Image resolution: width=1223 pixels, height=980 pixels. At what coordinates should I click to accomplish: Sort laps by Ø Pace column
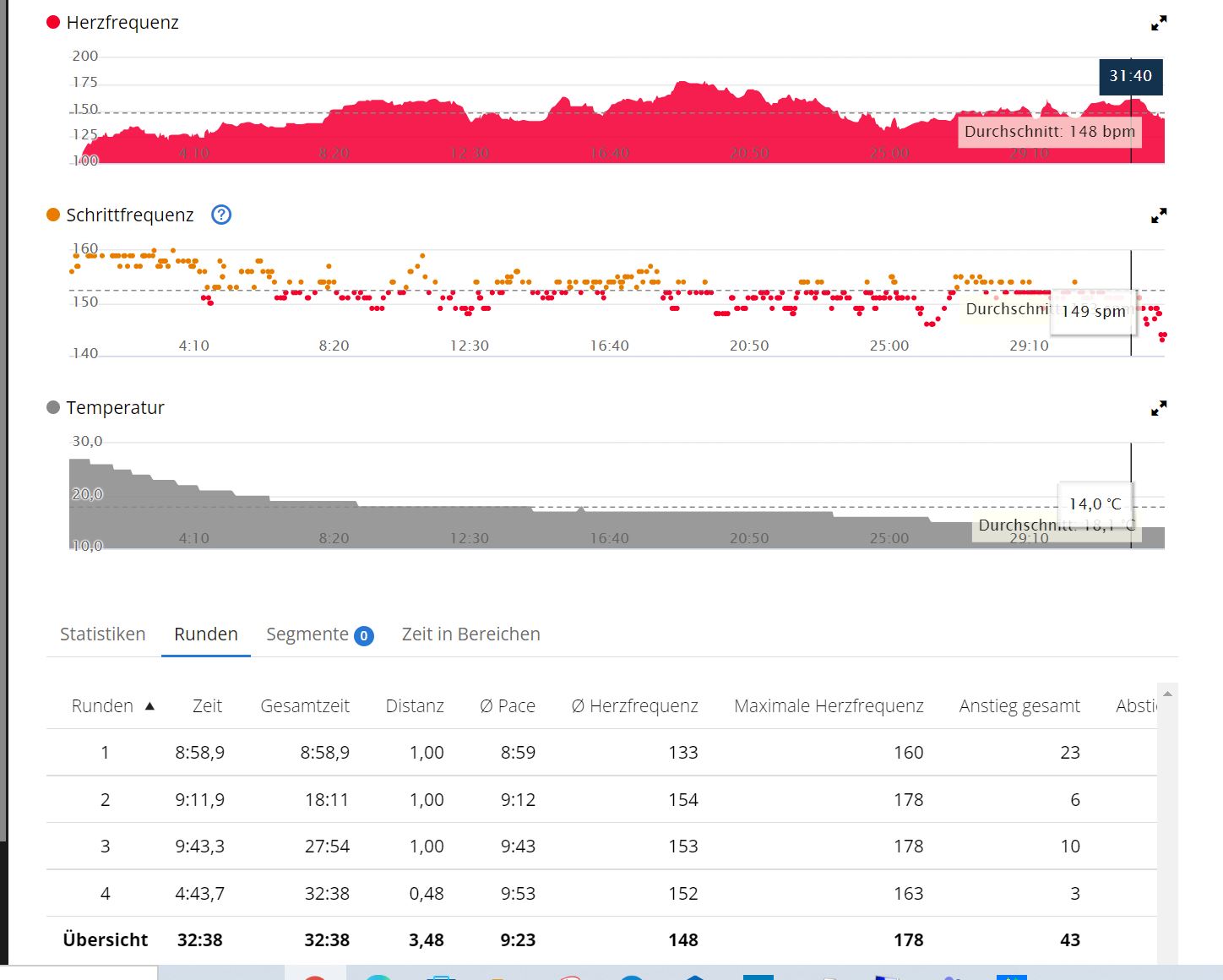(508, 706)
